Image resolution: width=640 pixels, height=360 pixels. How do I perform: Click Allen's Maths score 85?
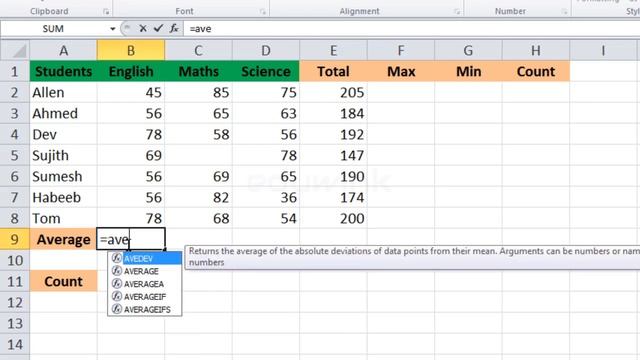point(198,93)
